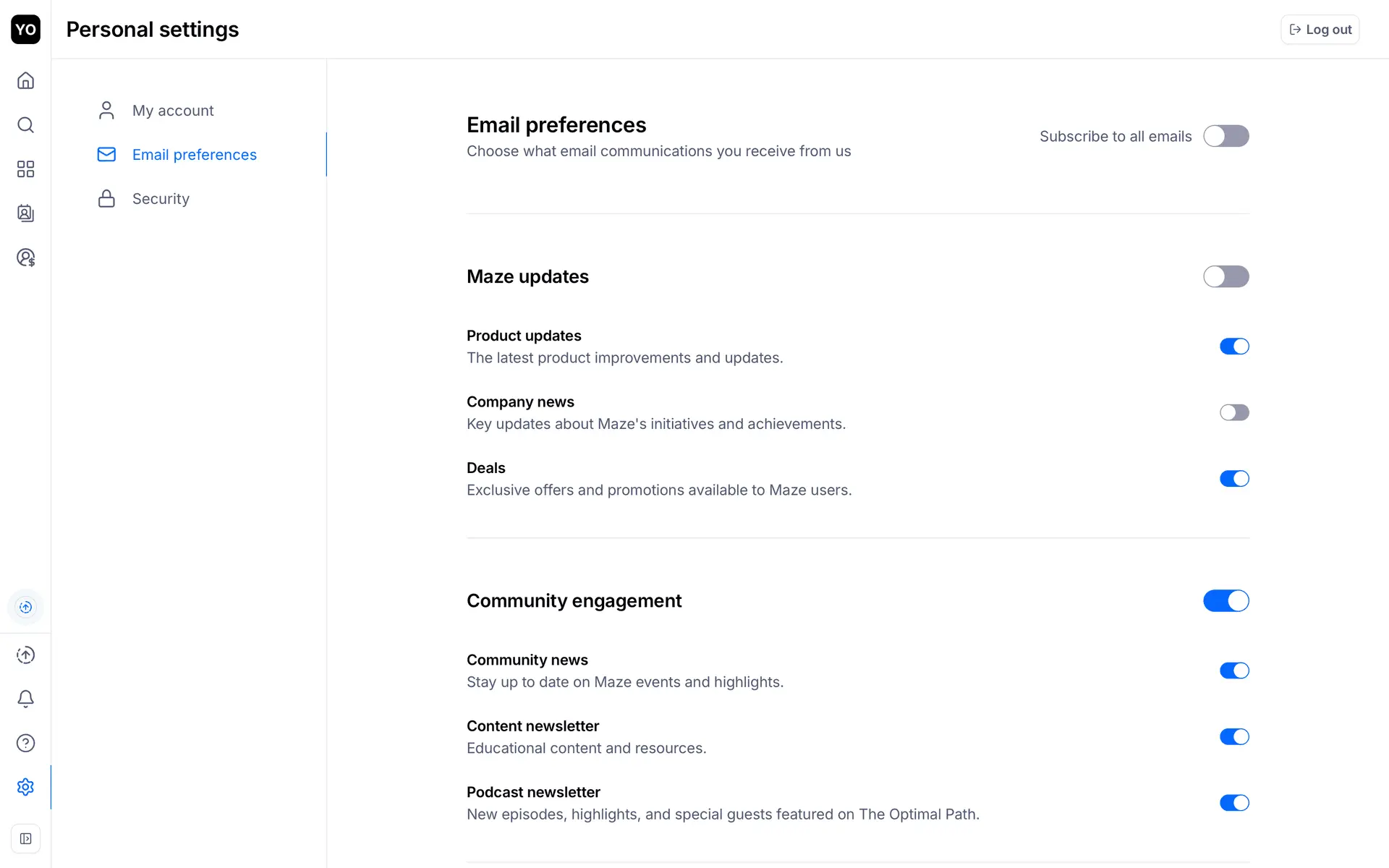Open the My account tab

tap(173, 111)
